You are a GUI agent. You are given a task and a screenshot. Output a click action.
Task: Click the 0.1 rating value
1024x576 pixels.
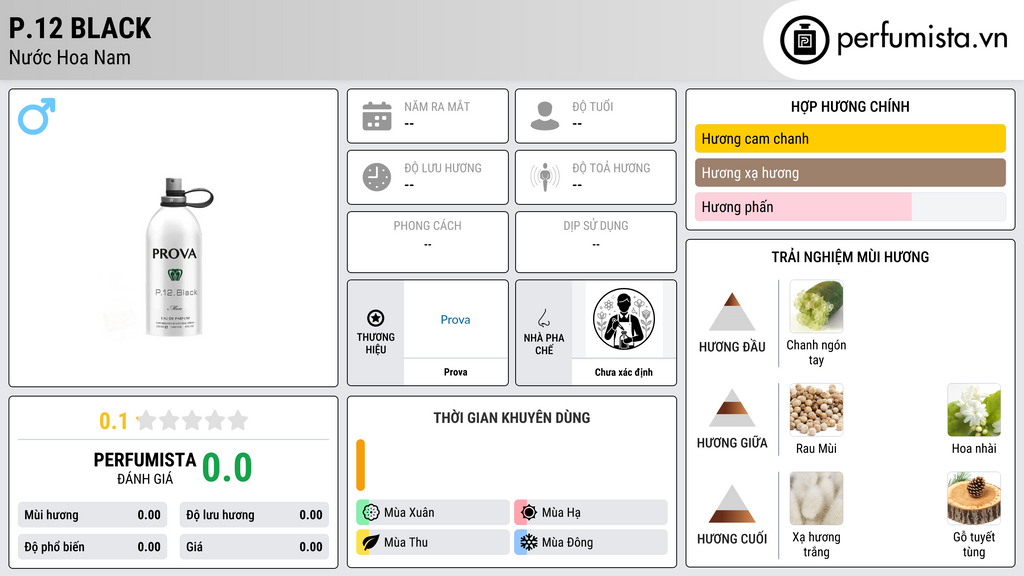click(113, 421)
